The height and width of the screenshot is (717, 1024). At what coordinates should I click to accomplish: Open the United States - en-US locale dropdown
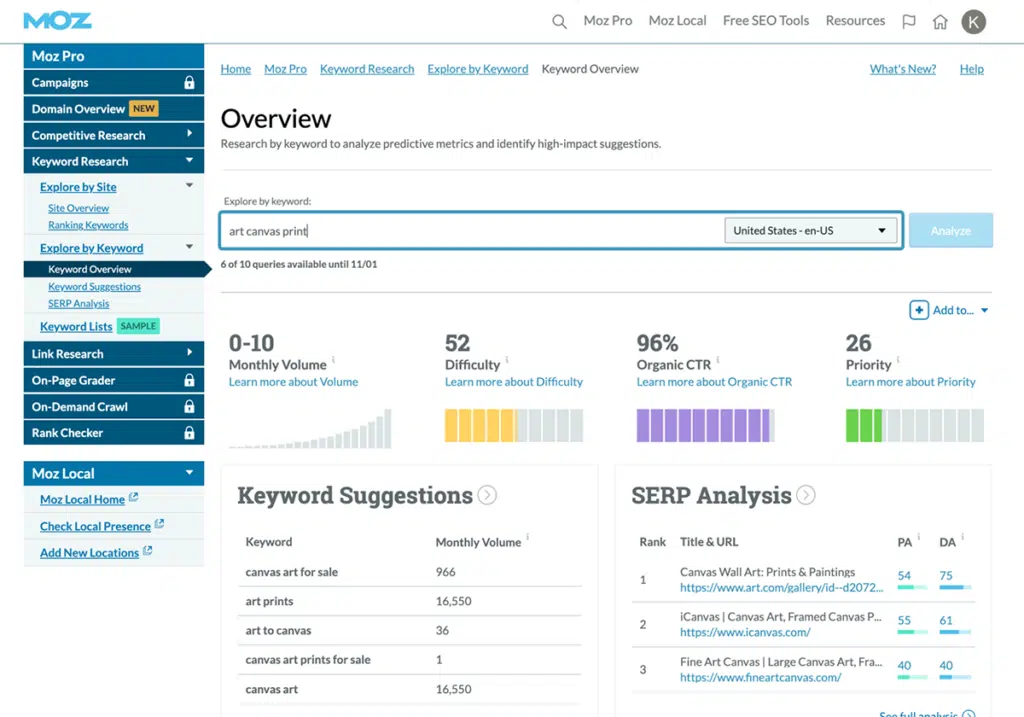809,230
